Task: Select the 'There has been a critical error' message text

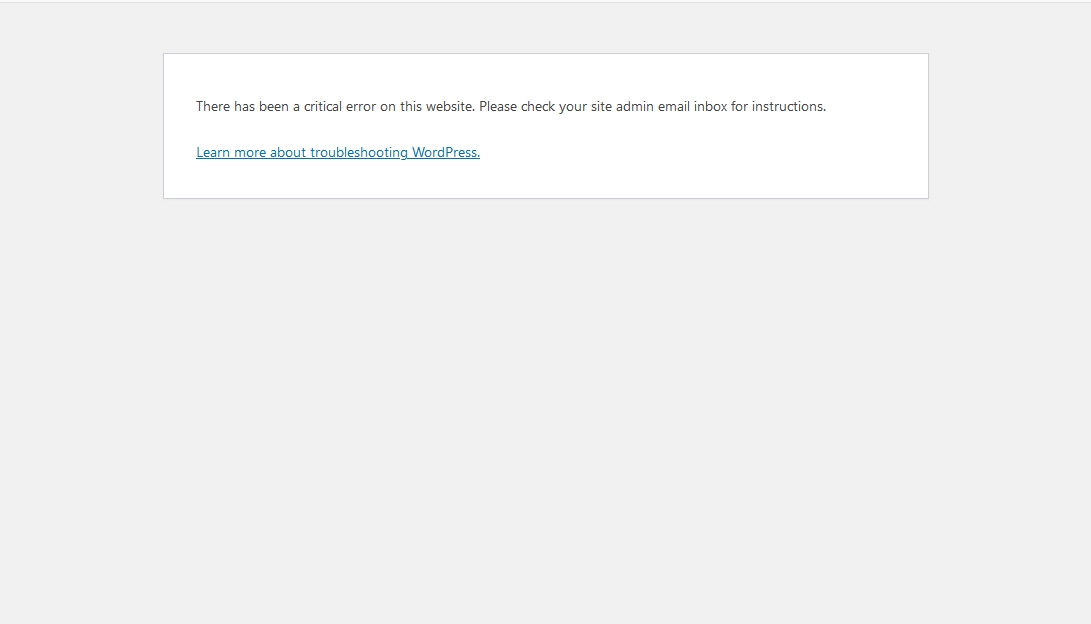Action: point(511,106)
